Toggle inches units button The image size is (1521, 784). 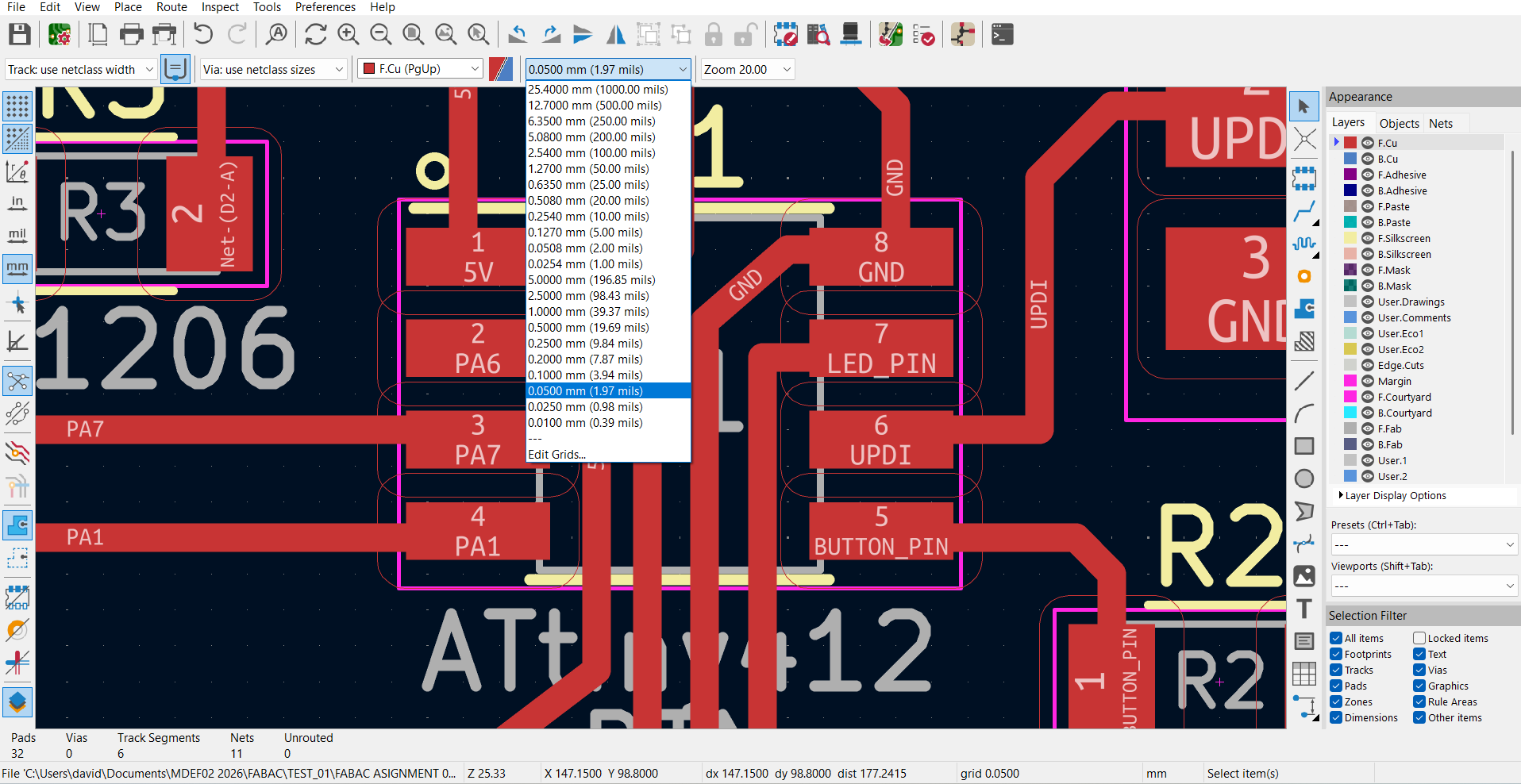pos(17,203)
